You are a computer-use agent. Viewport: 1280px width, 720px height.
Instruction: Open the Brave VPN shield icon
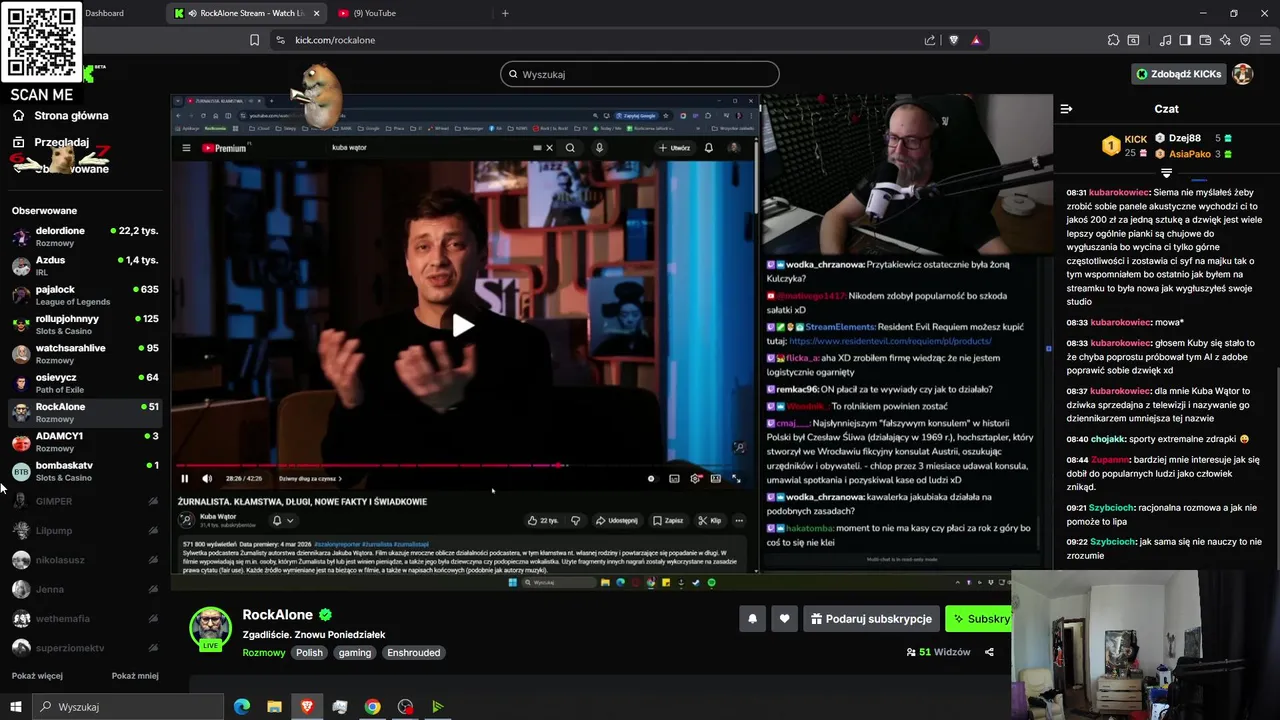[1245, 40]
